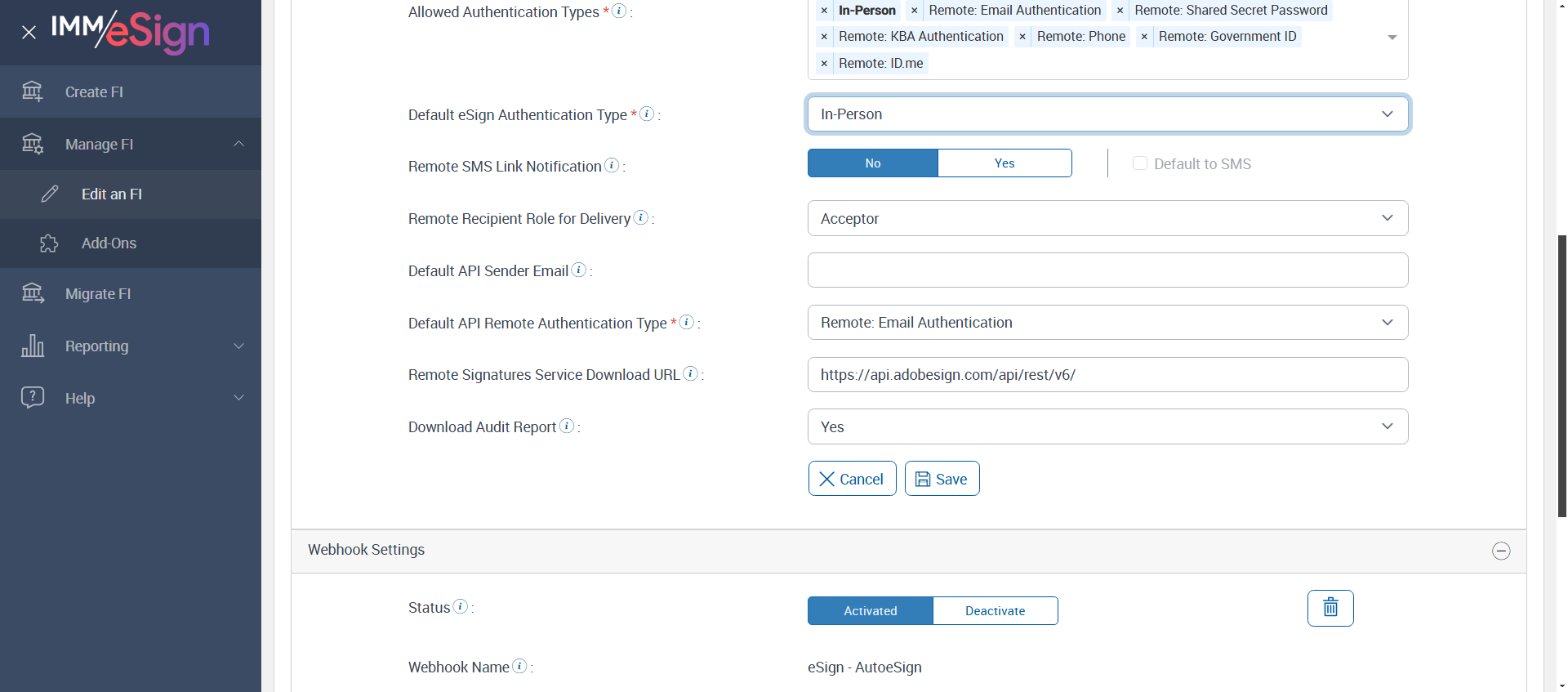The height and width of the screenshot is (692, 1568).
Task: Close the sidebar with the X icon
Action: tap(29, 33)
